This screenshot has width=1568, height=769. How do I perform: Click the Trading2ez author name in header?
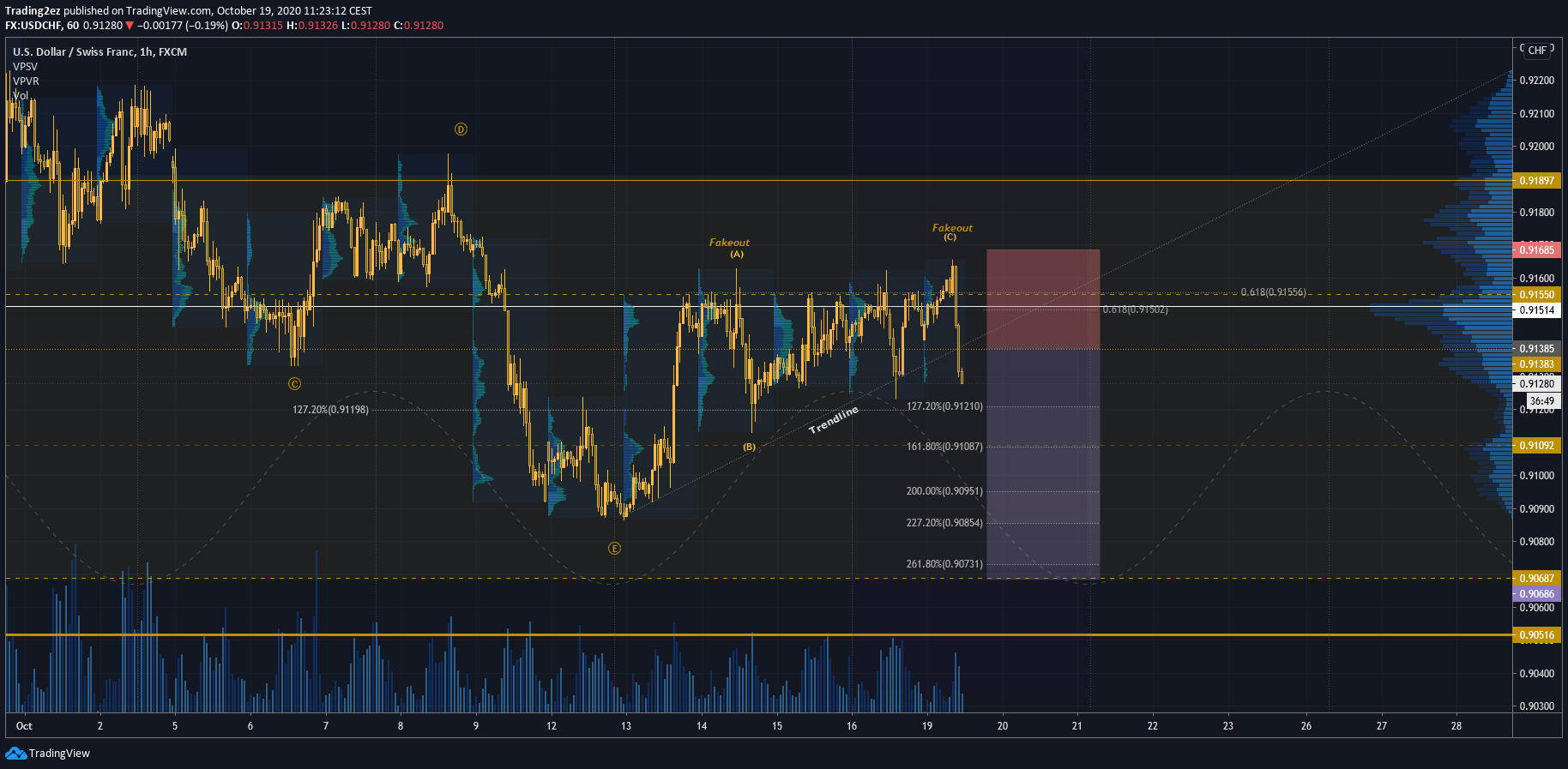coord(33,11)
